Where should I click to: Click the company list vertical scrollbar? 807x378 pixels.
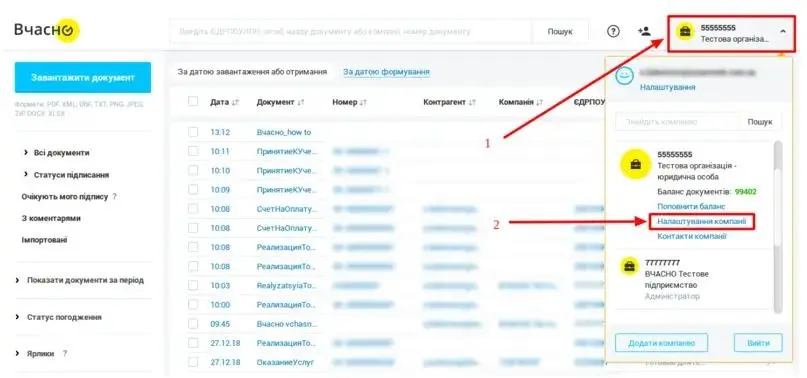(778, 227)
